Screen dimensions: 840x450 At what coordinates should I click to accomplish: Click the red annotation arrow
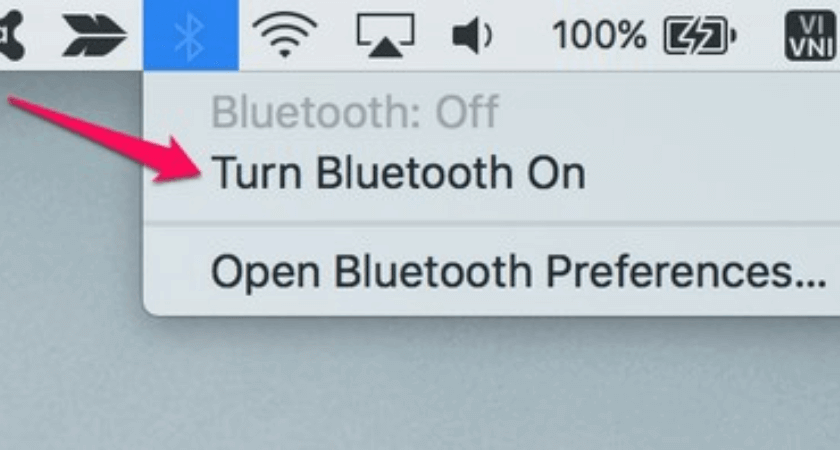[x=104, y=138]
